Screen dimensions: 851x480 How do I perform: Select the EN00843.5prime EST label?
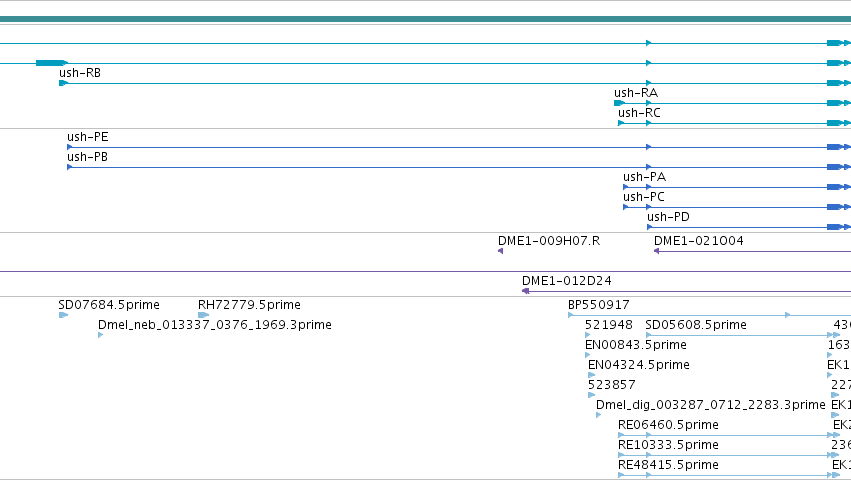tap(636, 345)
